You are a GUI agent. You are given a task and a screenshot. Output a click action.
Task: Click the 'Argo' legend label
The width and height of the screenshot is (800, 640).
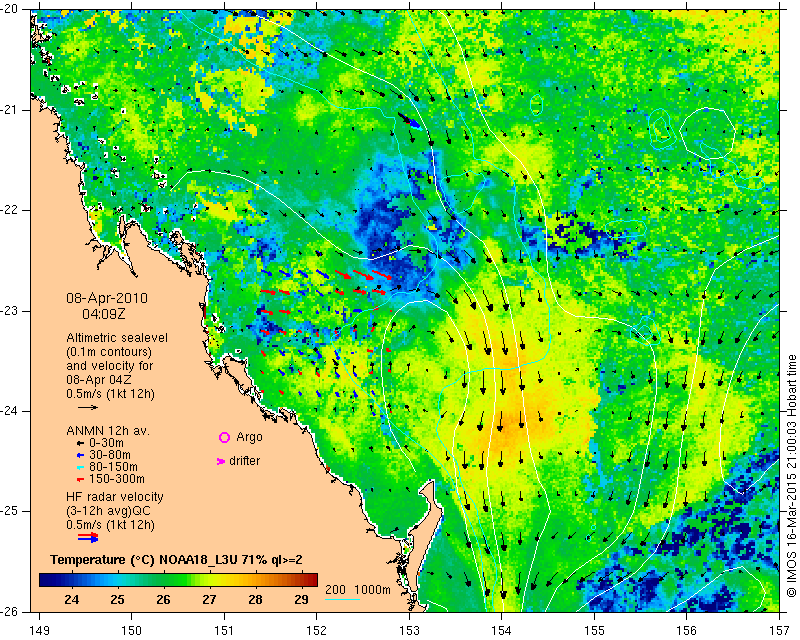point(249,437)
